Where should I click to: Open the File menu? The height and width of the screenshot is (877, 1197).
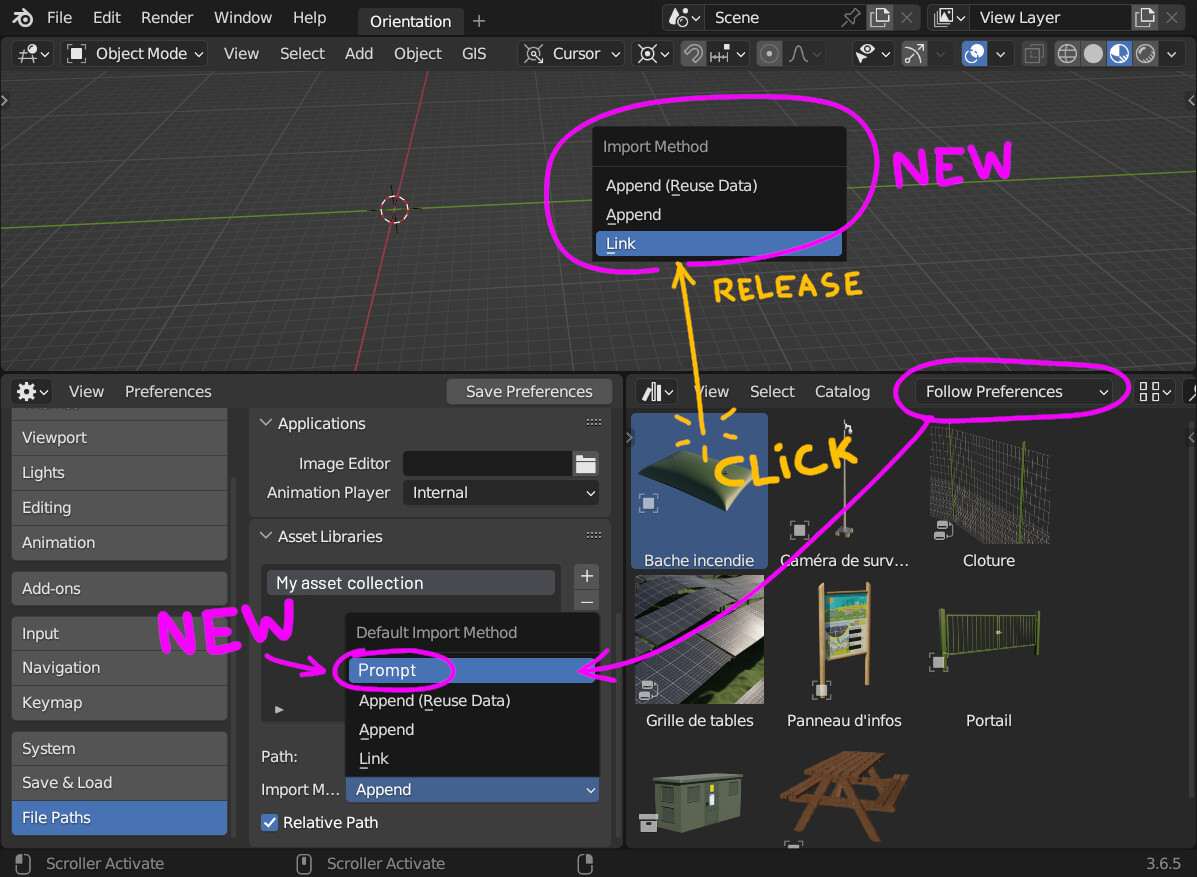click(x=59, y=18)
